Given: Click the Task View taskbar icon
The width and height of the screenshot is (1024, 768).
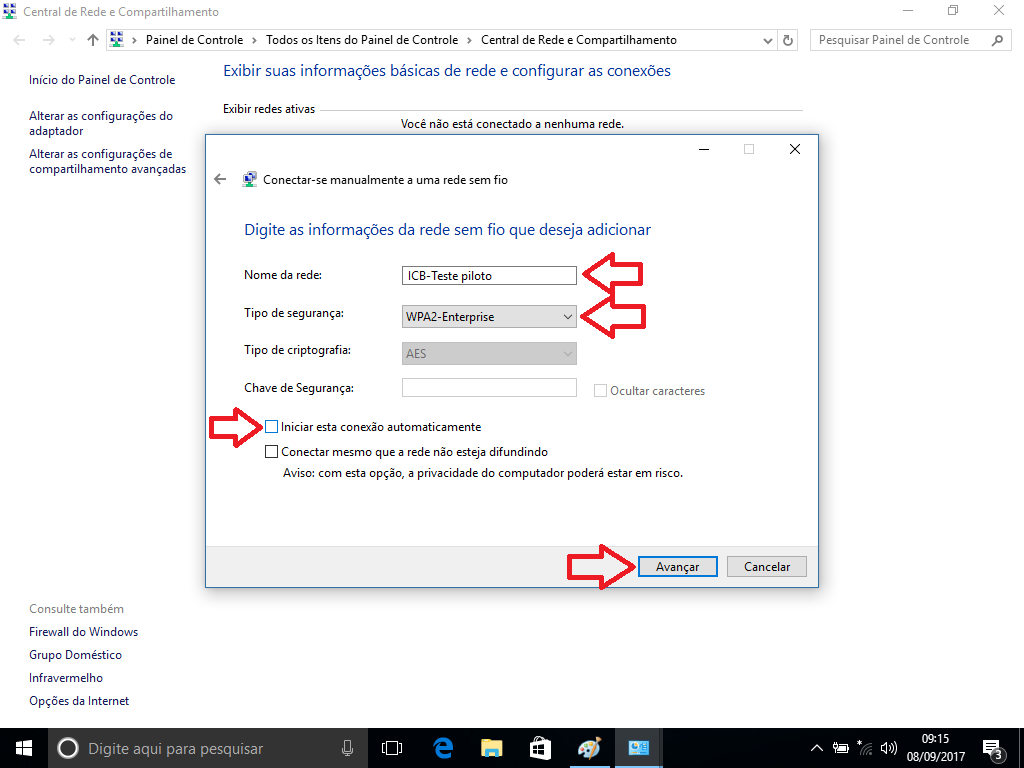Looking at the screenshot, I should click(392, 748).
